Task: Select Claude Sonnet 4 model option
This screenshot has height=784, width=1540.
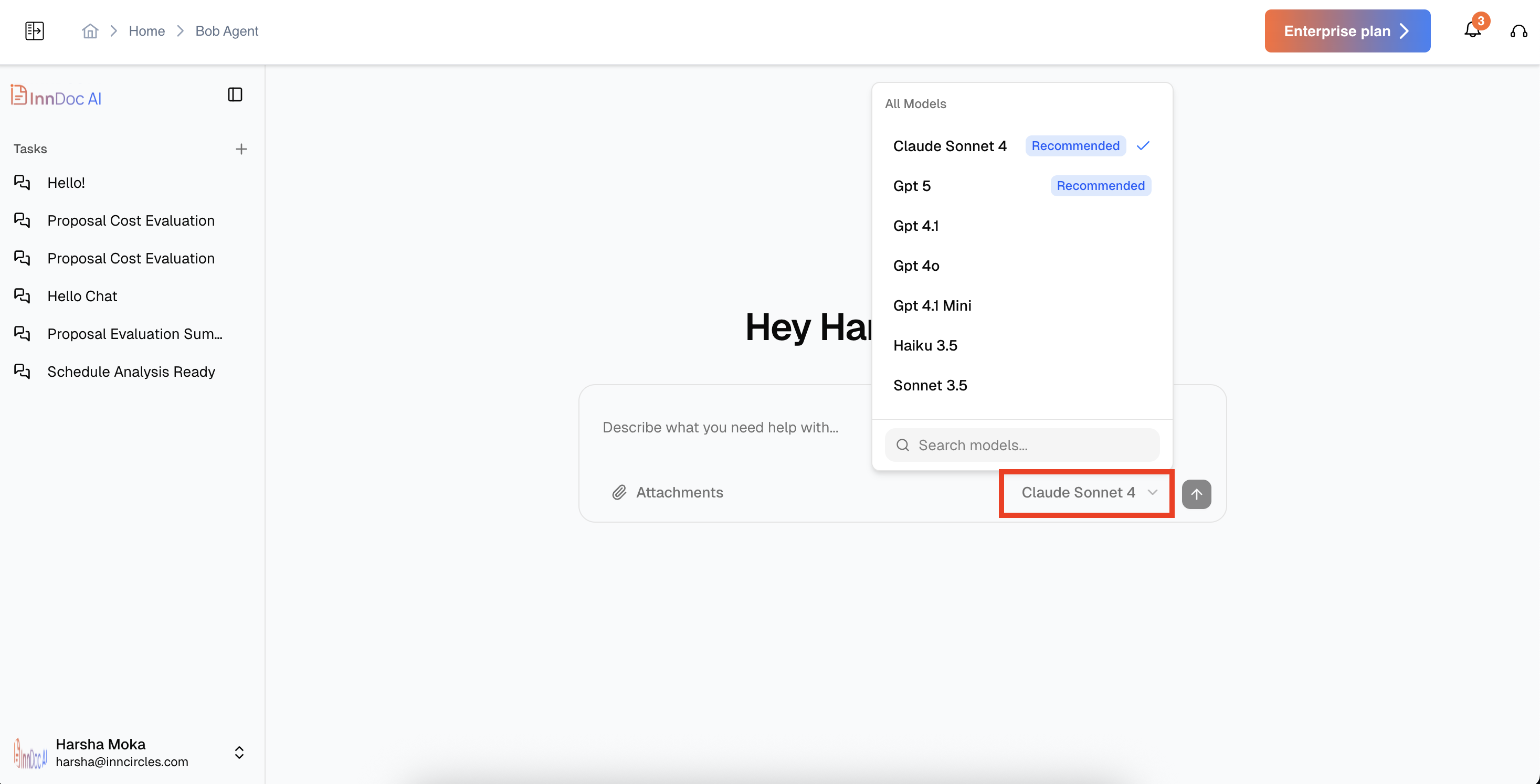Action: 950,146
